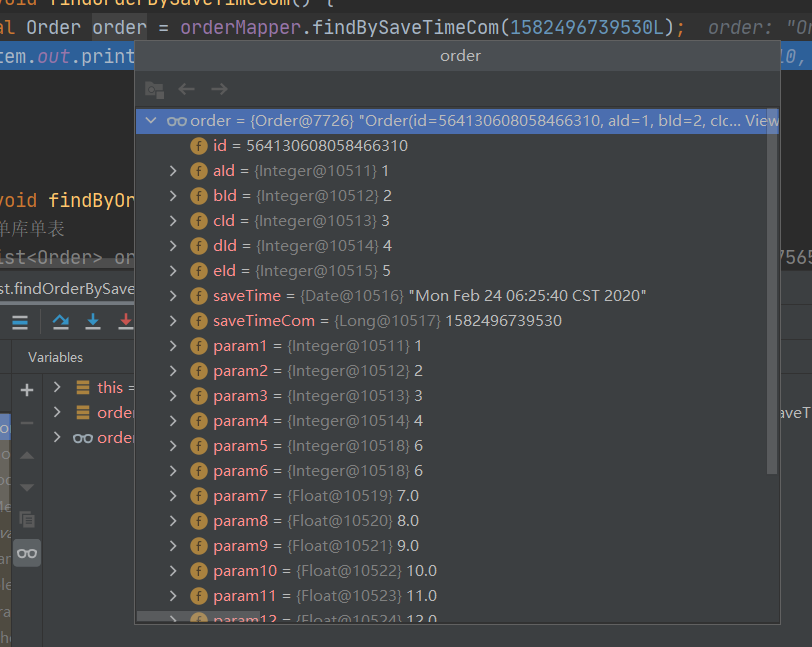Toggle the Show Watches glasses button
The height and width of the screenshot is (647, 812).
pos(27,553)
